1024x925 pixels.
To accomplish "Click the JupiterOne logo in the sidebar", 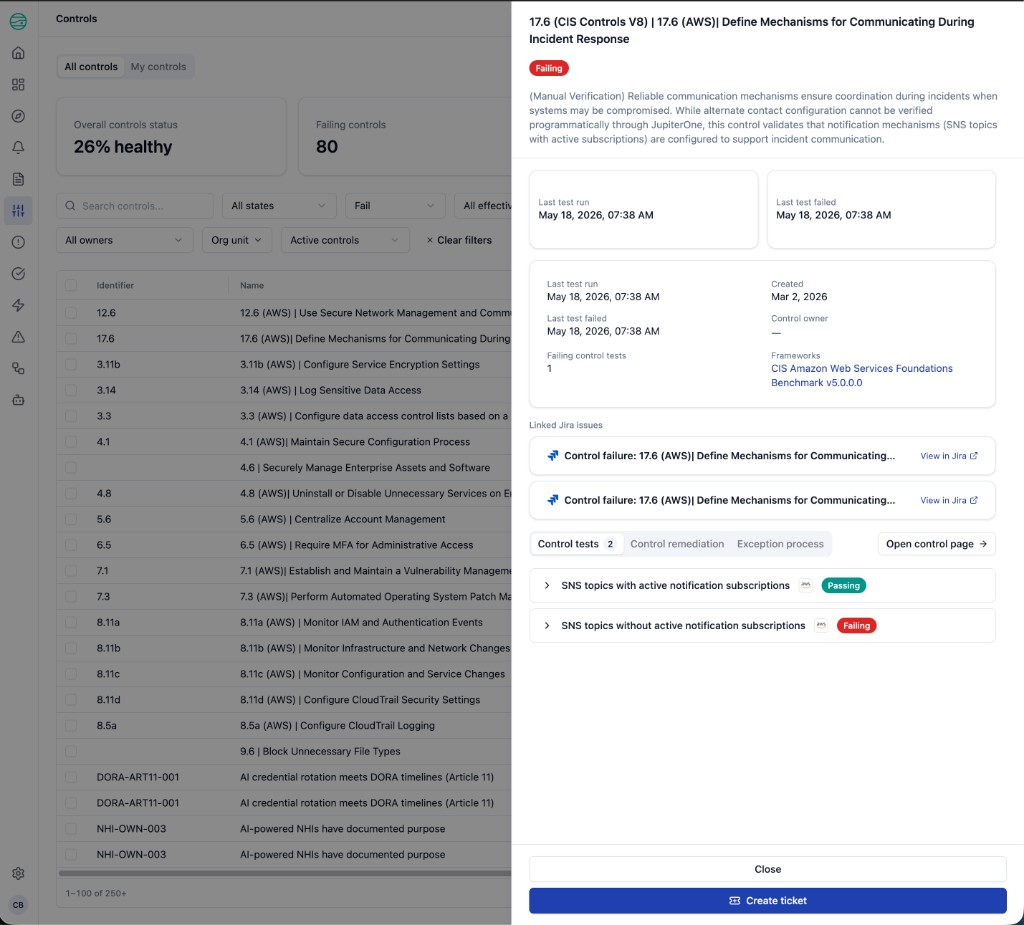I will (18, 22).
